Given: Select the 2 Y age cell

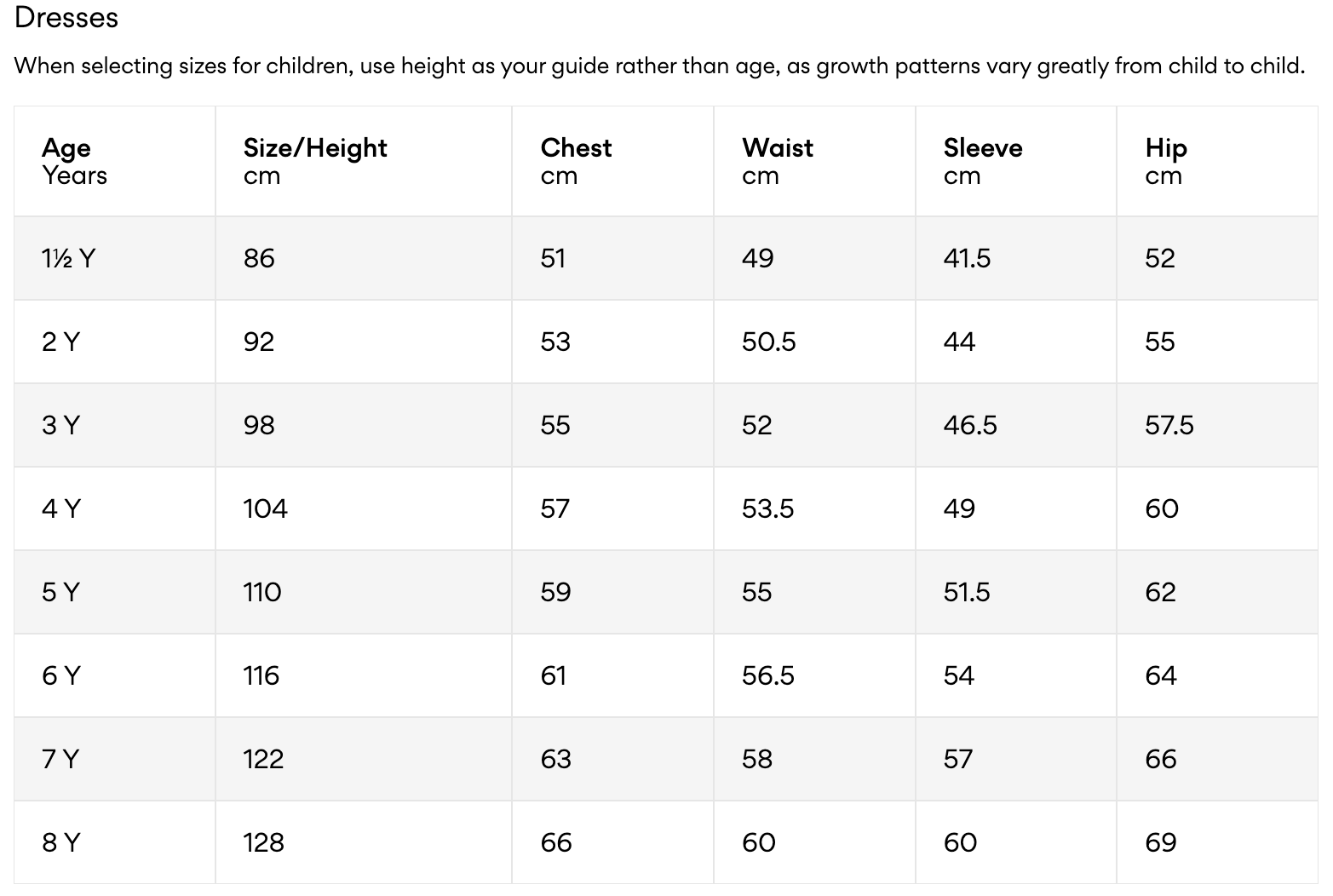Looking at the screenshot, I should [x=60, y=342].
